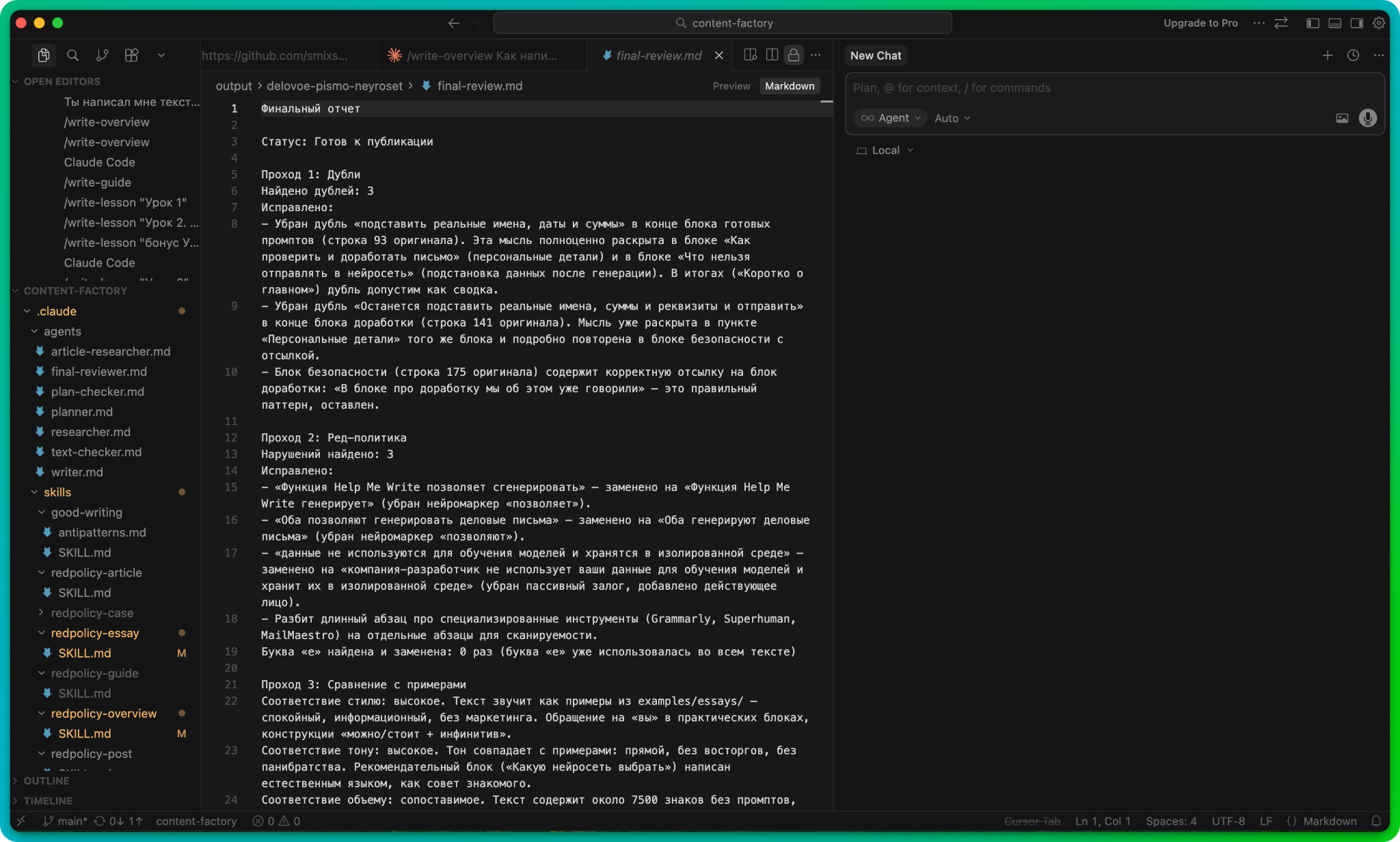
Task: Open the Auto model dropdown
Action: [x=952, y=118]
